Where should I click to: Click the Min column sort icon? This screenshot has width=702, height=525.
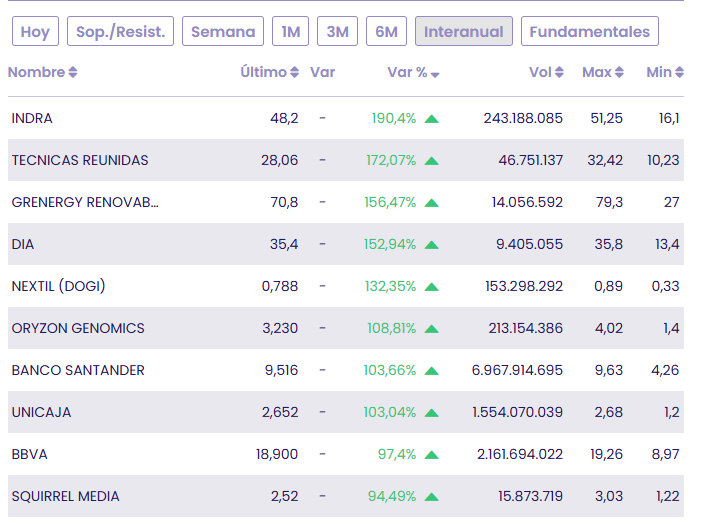coord(680,73)
